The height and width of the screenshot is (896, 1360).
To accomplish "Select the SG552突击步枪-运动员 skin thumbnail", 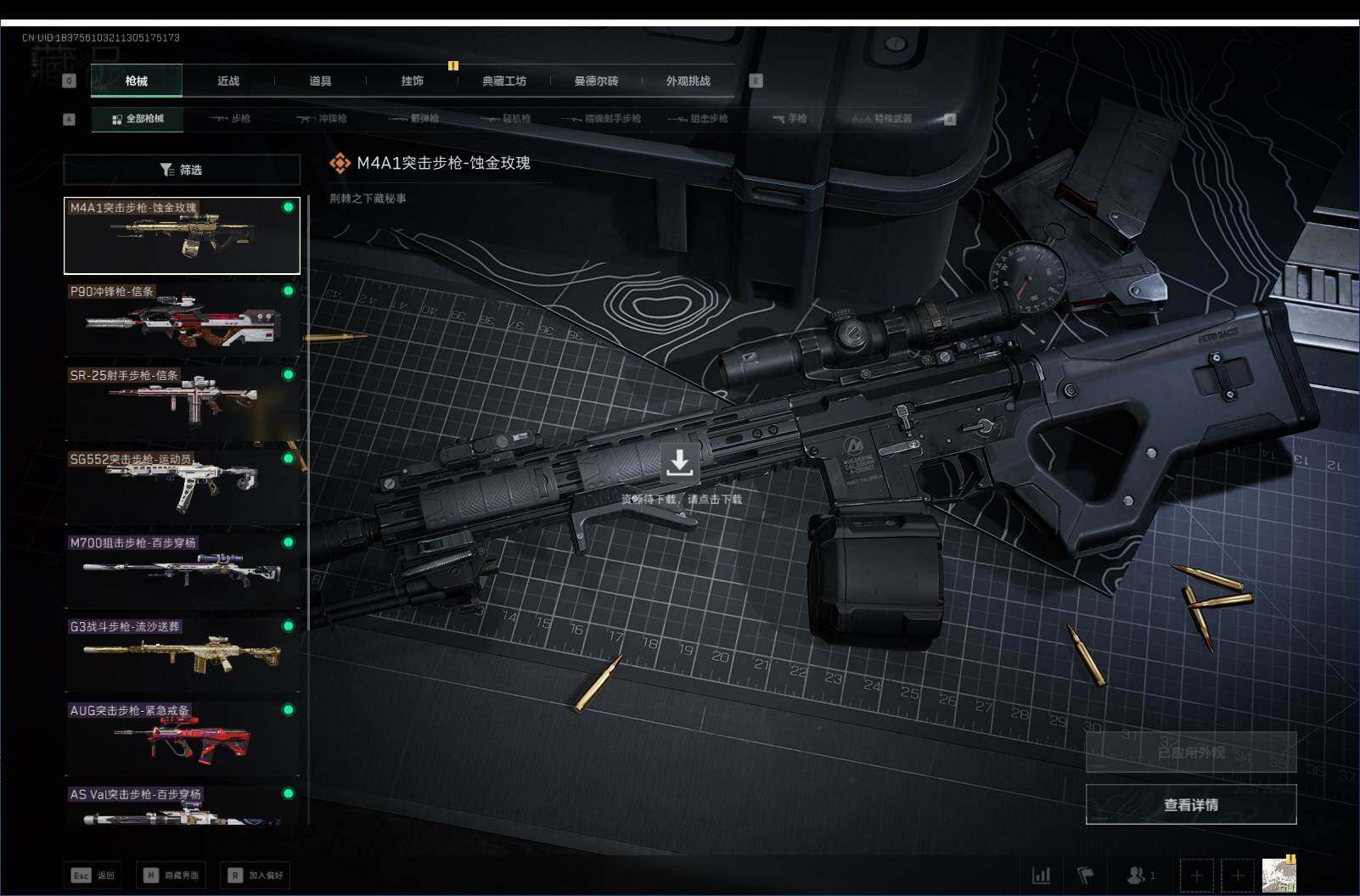I will coord(182,488).
